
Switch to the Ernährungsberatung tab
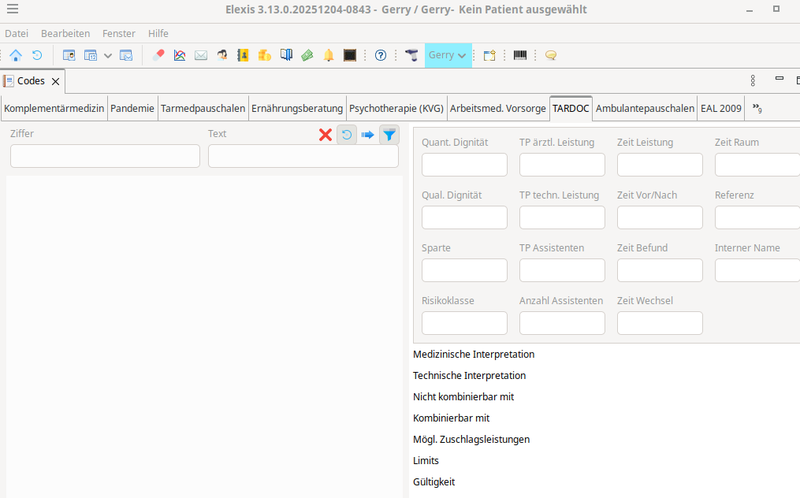(x=297, y=108)
